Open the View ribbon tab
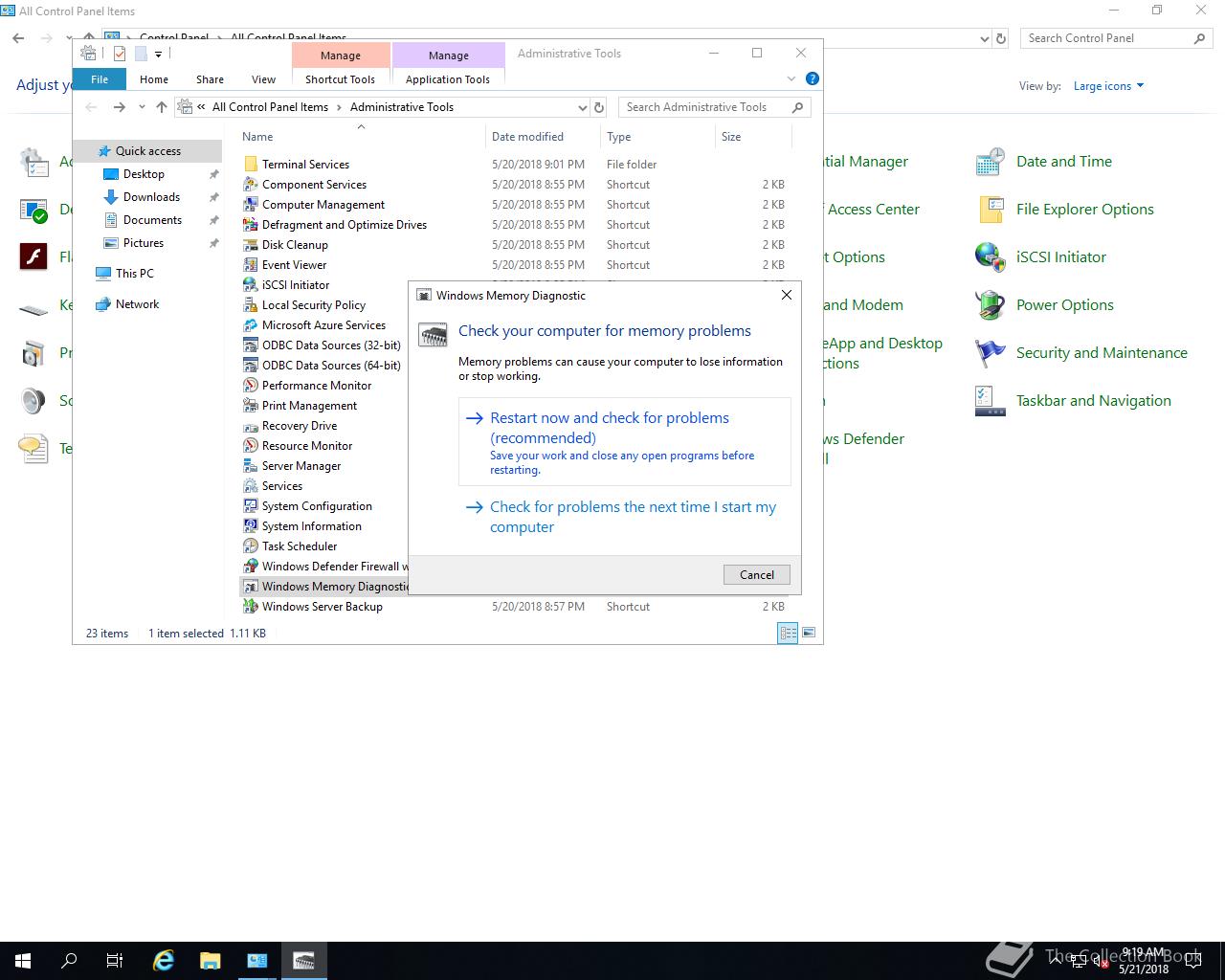The width and height of the screenshot is (1225, 980). point(263,79)
